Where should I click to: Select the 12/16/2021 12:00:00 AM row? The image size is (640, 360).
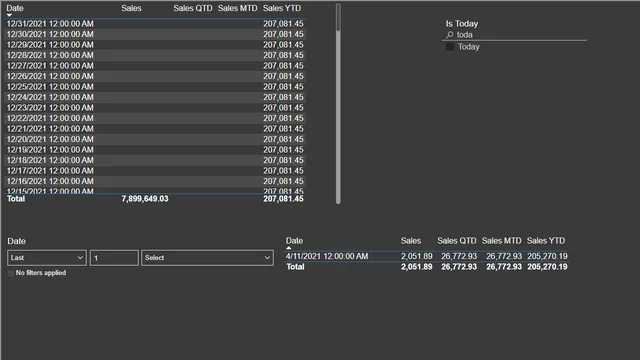pos(155,181)
